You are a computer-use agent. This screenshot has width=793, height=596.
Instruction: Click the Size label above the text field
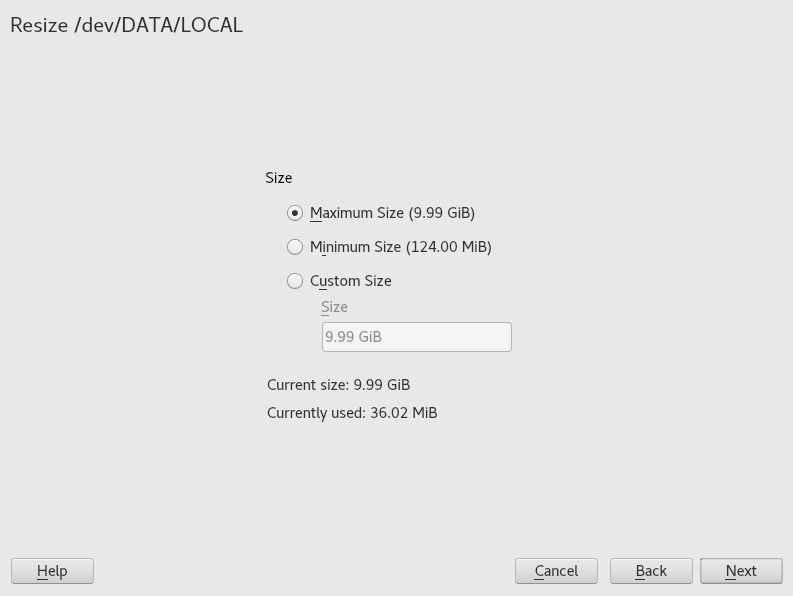[x=334, y=307]
